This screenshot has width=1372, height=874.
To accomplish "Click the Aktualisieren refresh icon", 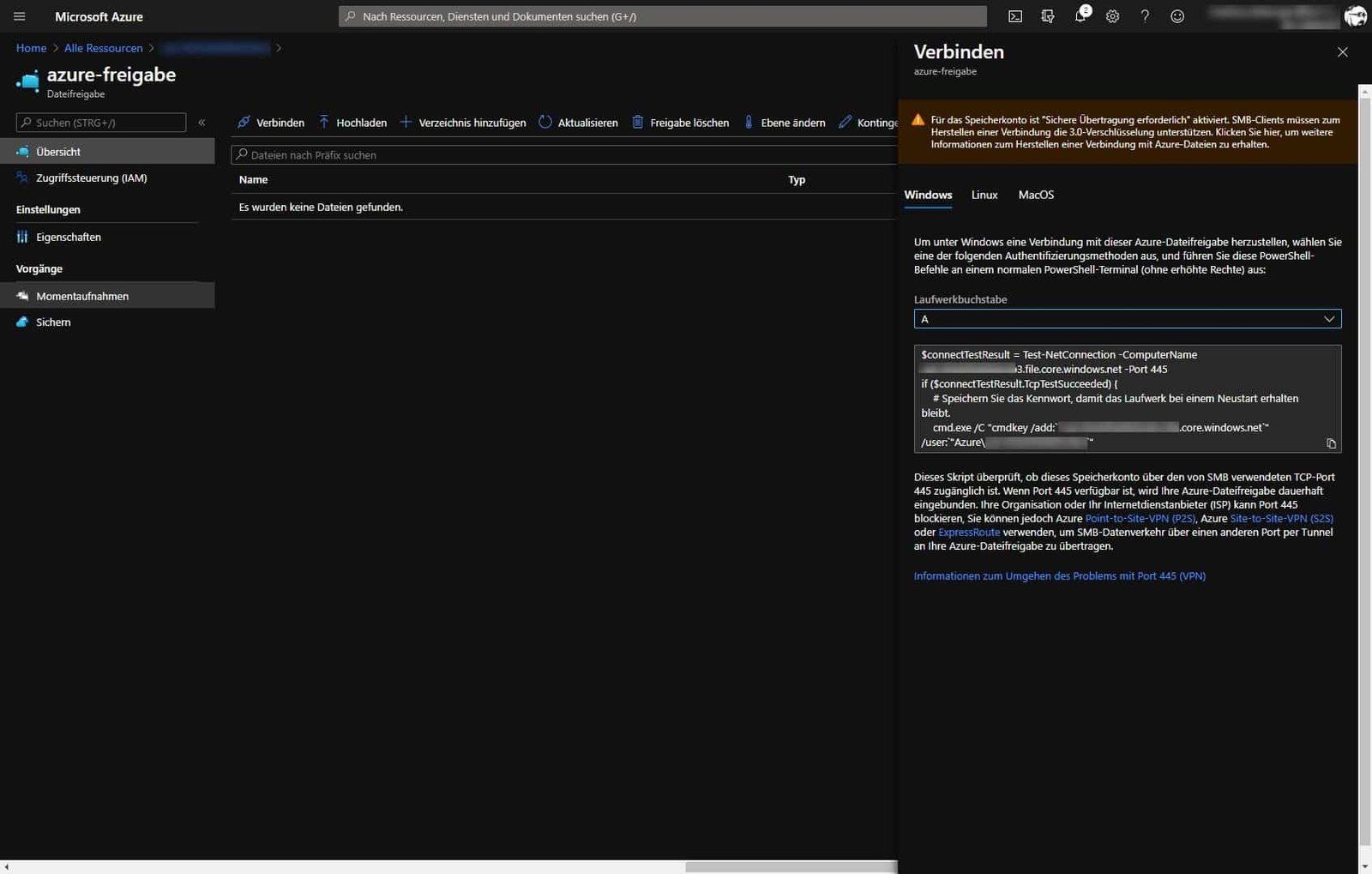I will [x=546, y=122].
